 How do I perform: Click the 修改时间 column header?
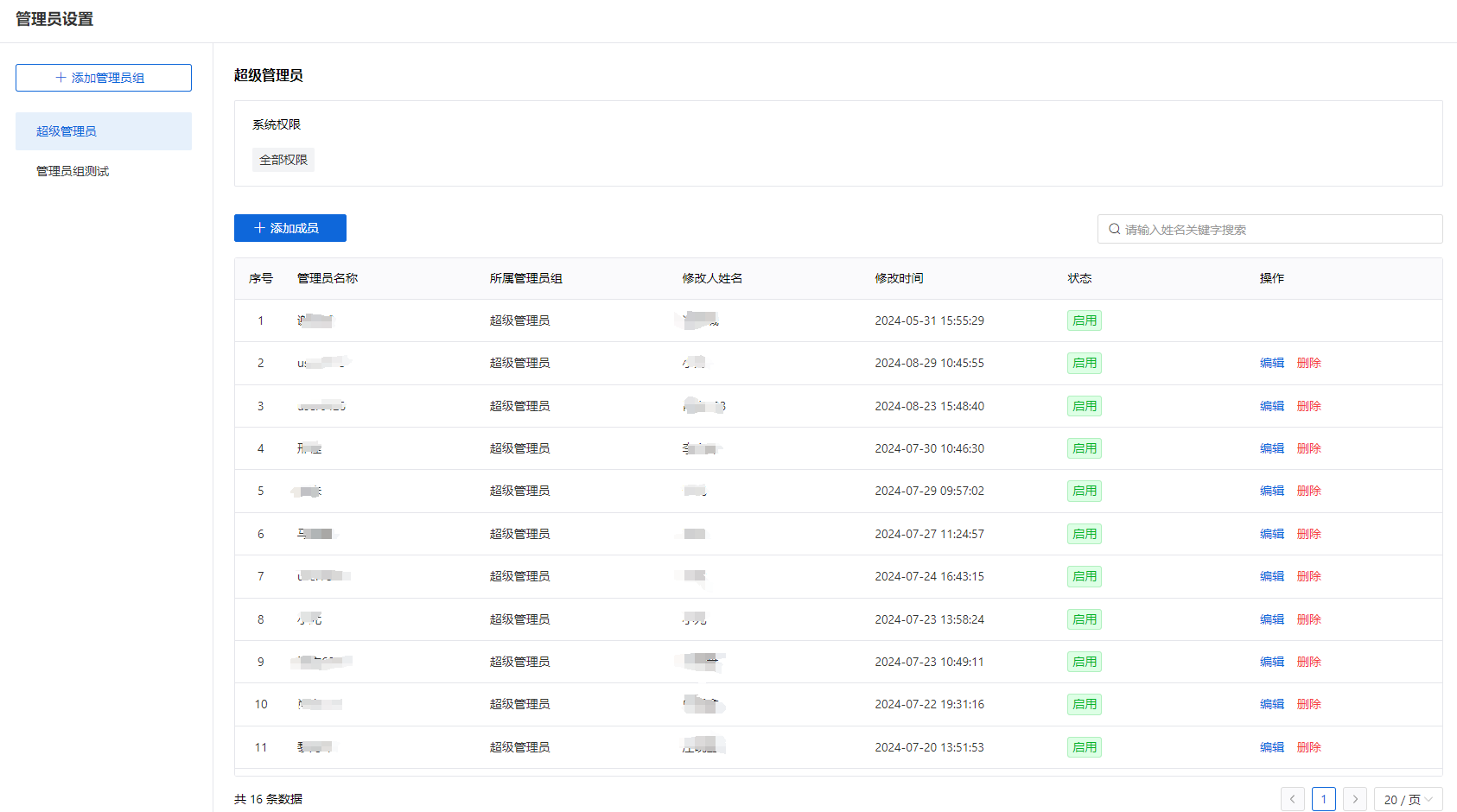(899, 278)
